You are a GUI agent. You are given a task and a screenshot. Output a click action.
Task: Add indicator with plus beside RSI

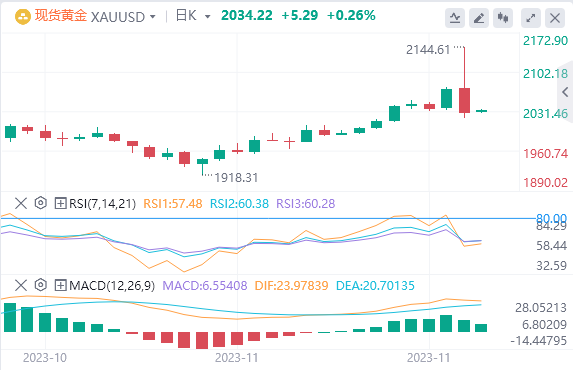pyautogui.click(x=60, y=203)
